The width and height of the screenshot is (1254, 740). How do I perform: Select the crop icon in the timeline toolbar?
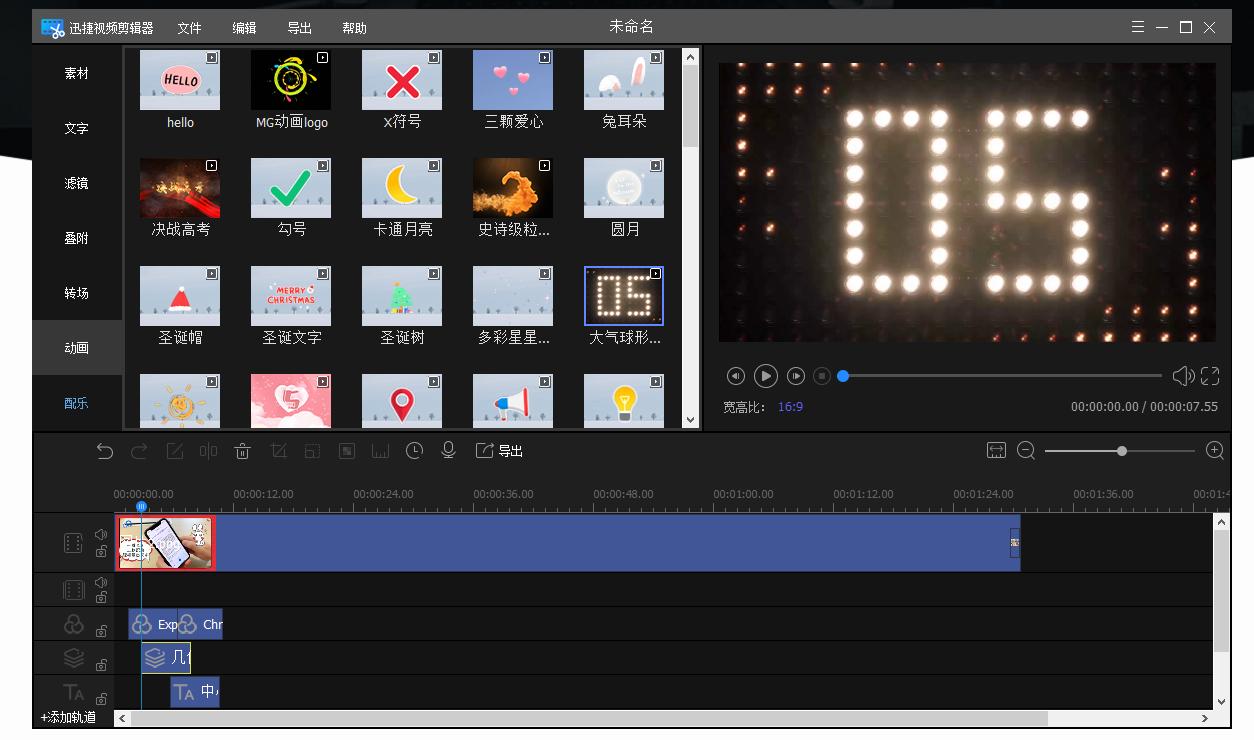click(x=278, y=451)
